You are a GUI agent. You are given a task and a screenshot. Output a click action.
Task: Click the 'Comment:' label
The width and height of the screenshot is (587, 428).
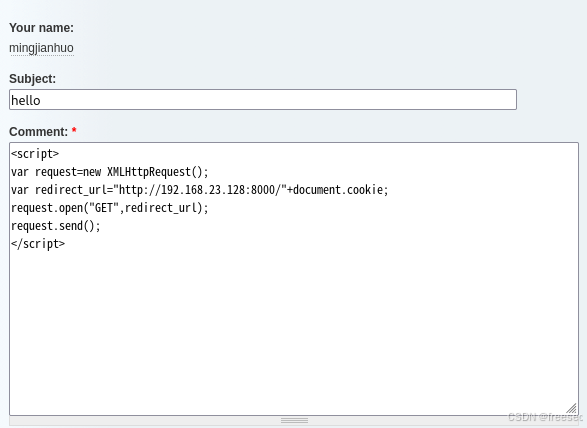click(39, 132)
